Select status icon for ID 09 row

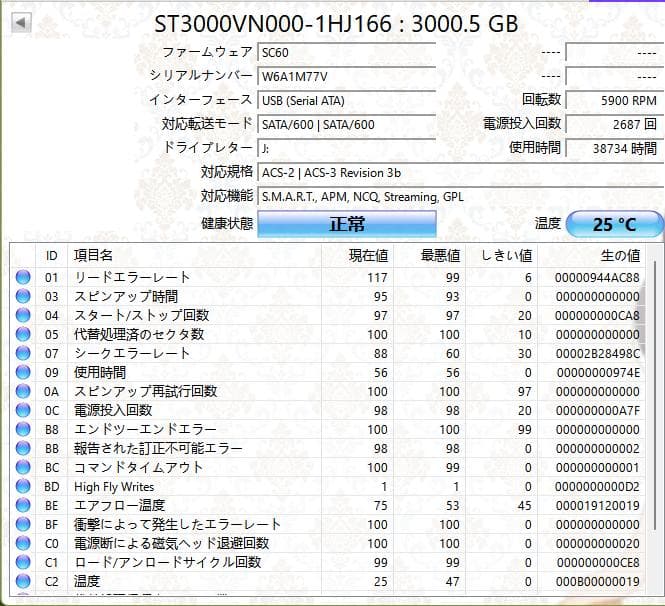(23, 372)
